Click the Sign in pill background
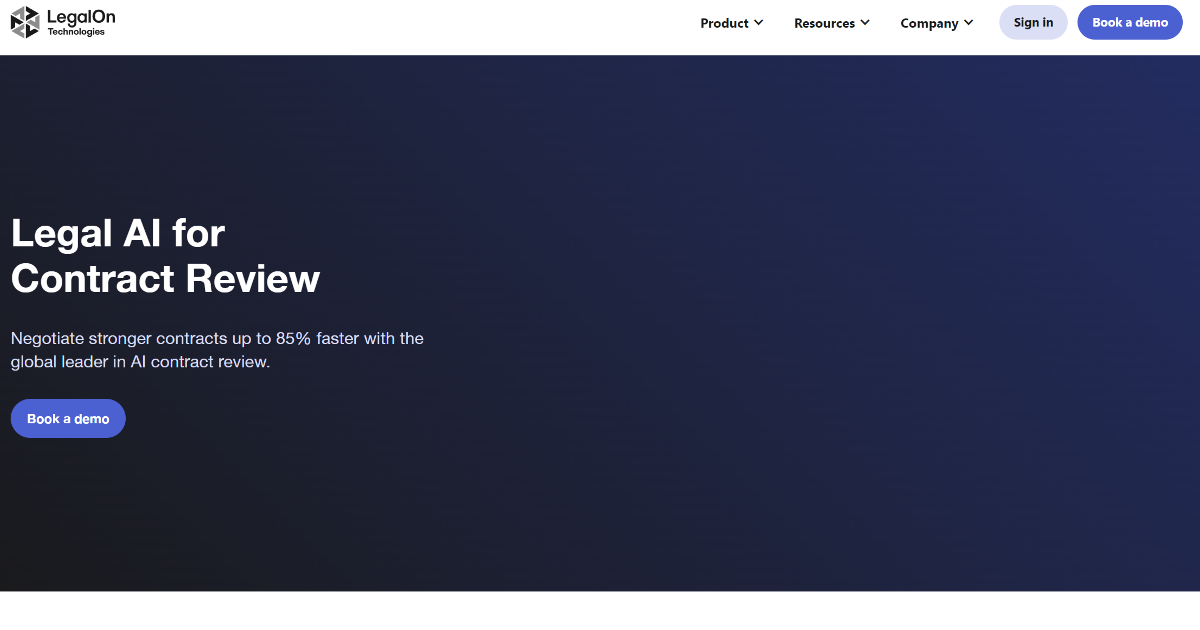This screenshot has width=1200, height=630. (x=1033, y=21)
